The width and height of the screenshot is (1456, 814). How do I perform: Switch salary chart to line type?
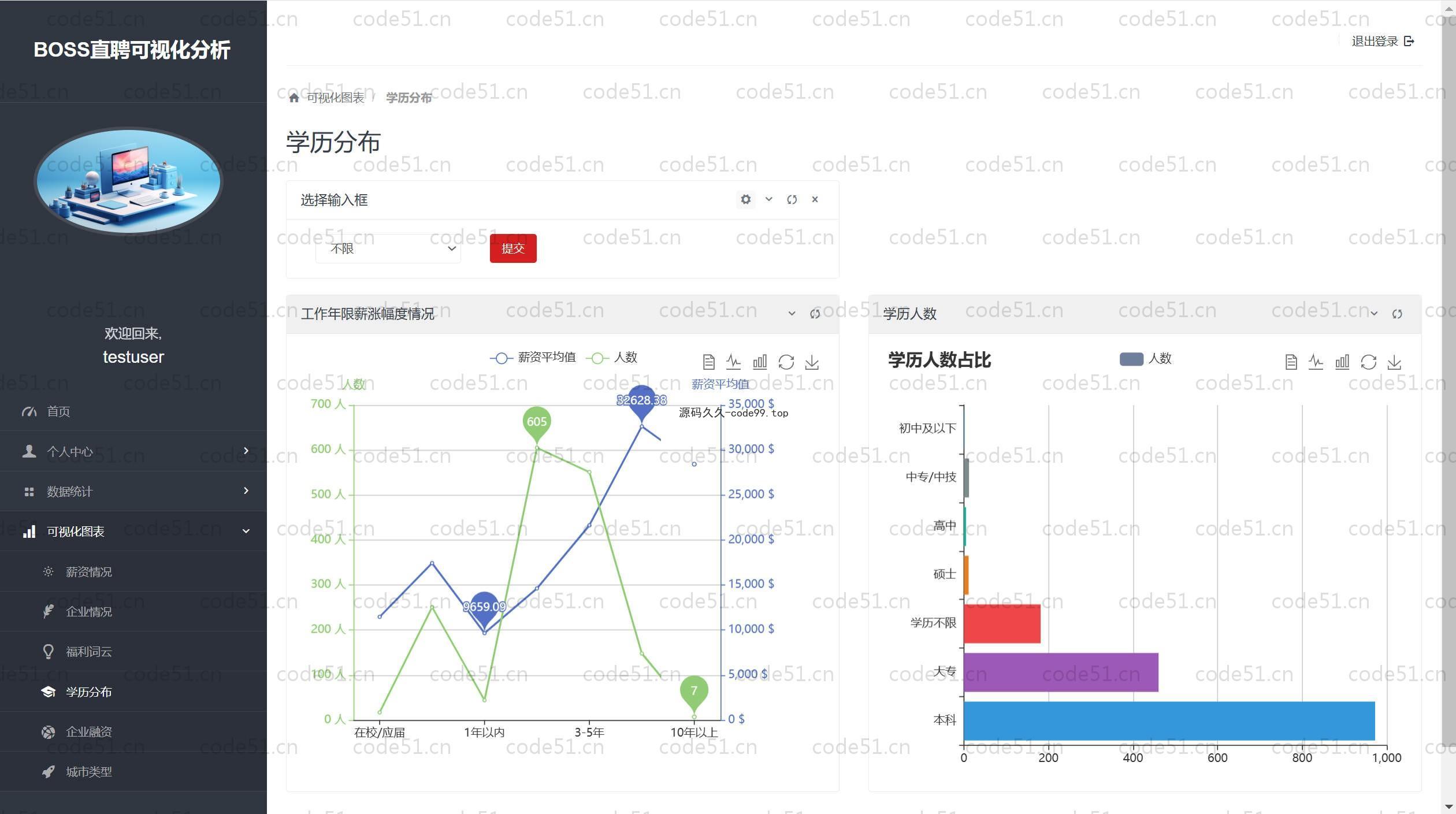[x=734, y=362]
